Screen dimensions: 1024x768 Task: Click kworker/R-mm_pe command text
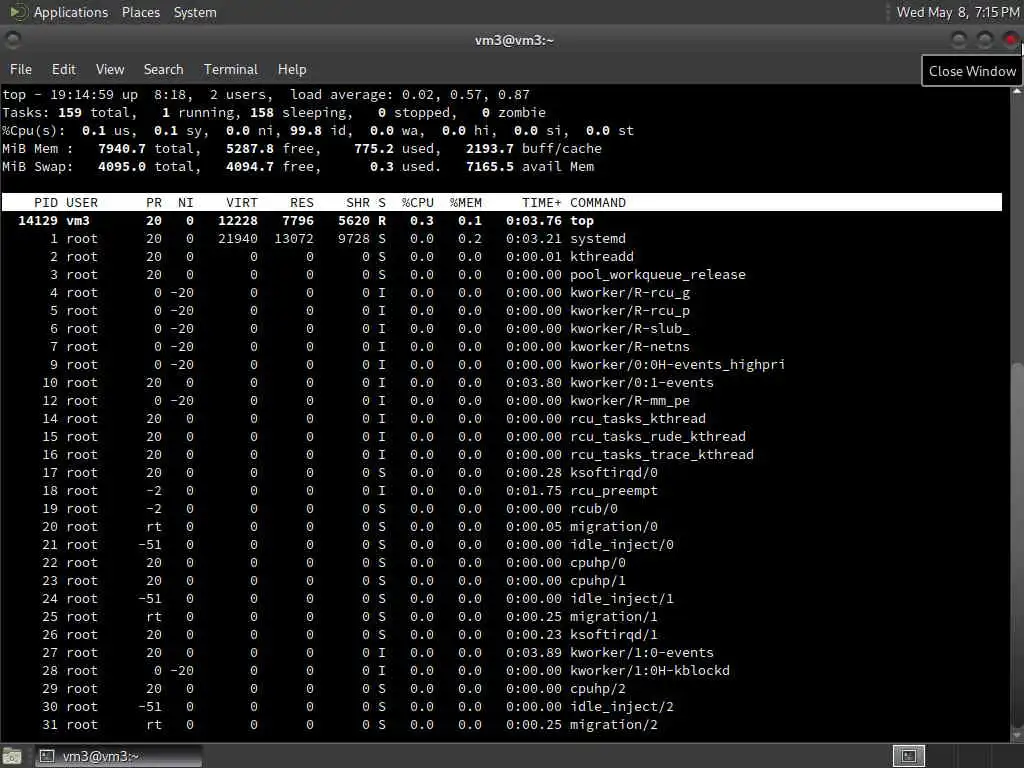[630, 401]
